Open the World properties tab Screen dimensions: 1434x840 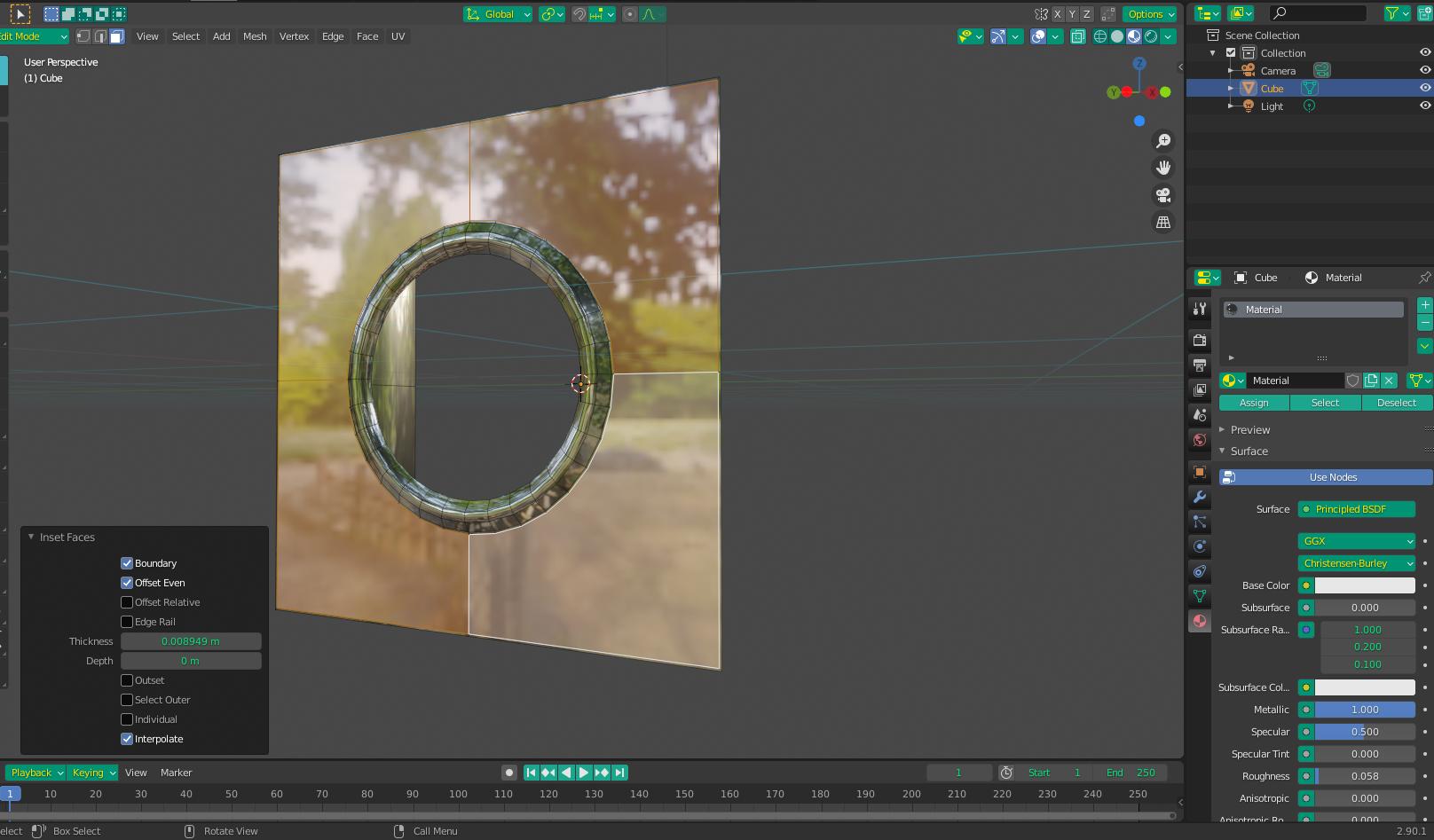point(1200,440)
